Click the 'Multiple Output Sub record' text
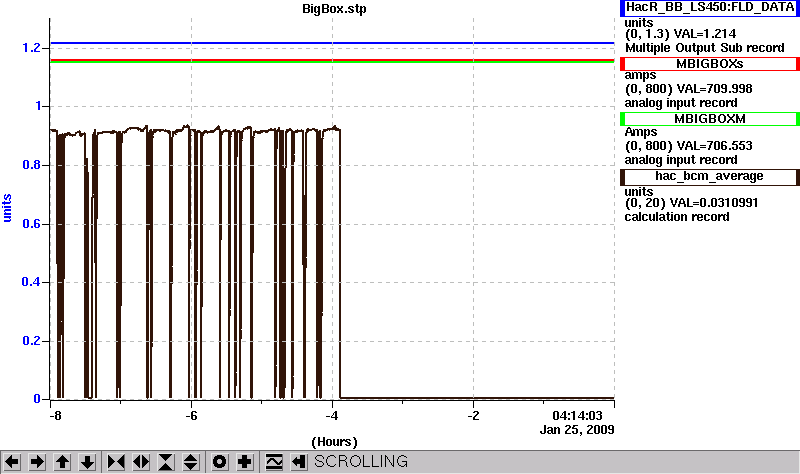 [x=705, y=48]
